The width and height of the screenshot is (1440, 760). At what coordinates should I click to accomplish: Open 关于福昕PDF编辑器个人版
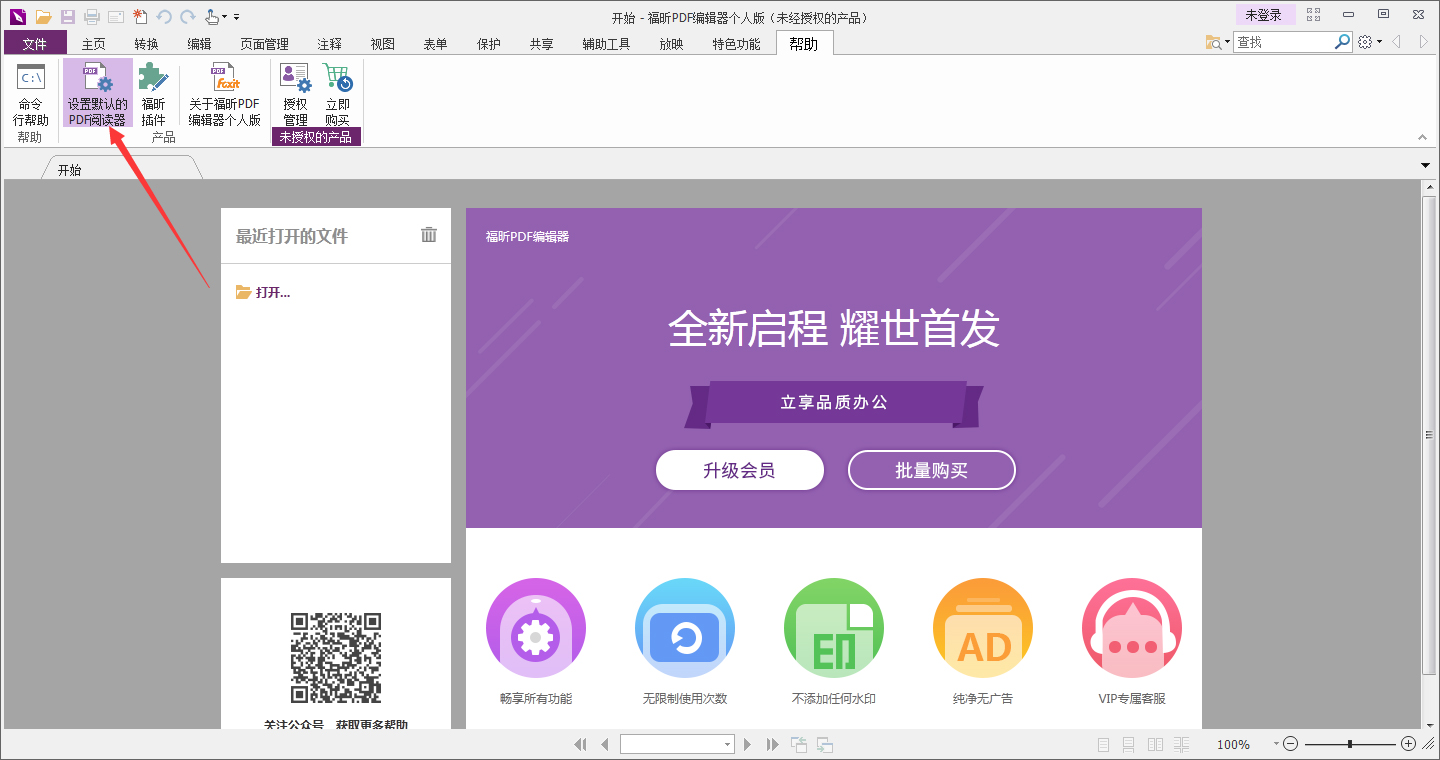tap(223, 97)
